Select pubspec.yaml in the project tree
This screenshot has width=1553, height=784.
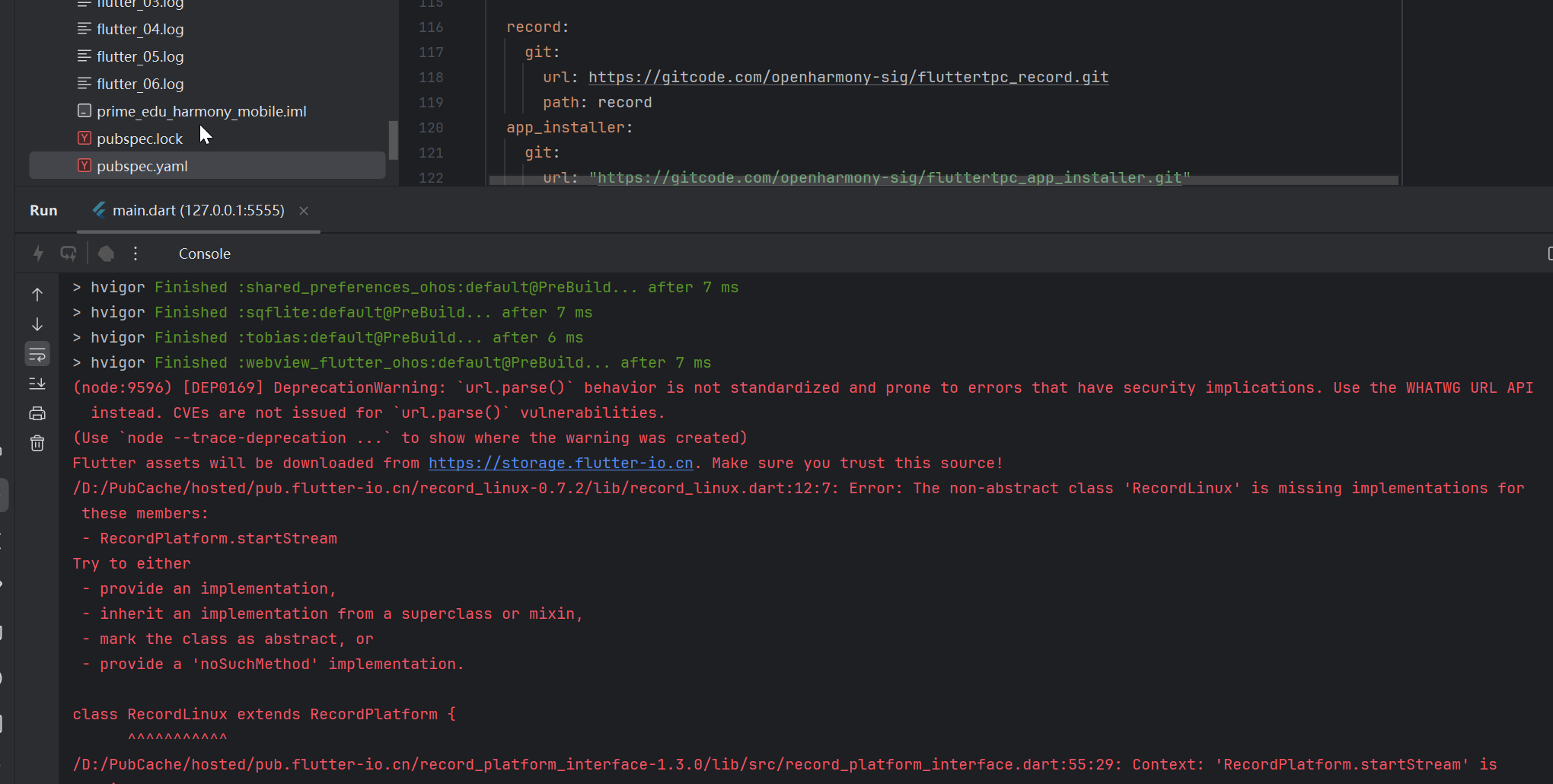[x=142, y=166]
